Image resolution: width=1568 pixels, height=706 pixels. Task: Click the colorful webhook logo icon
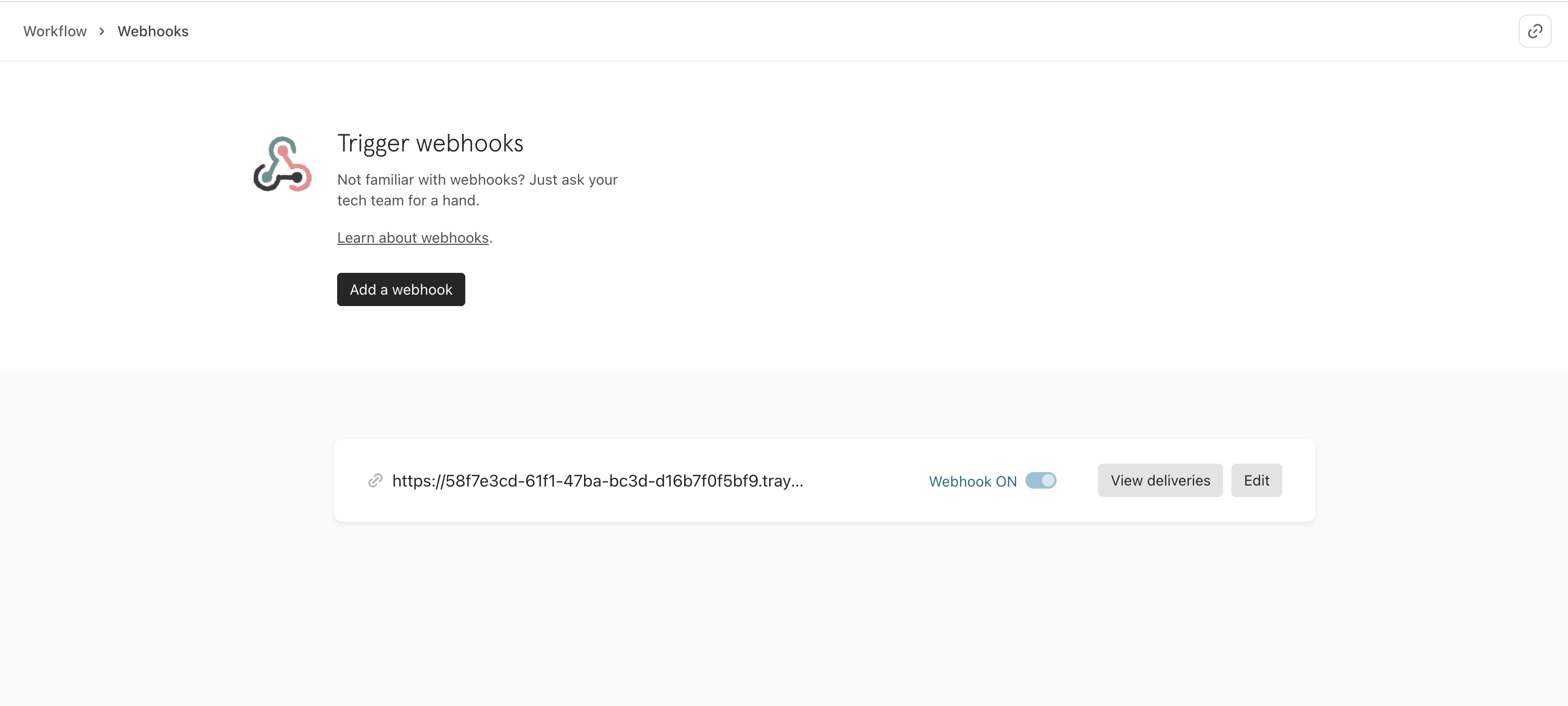click(x=283, y=164)
